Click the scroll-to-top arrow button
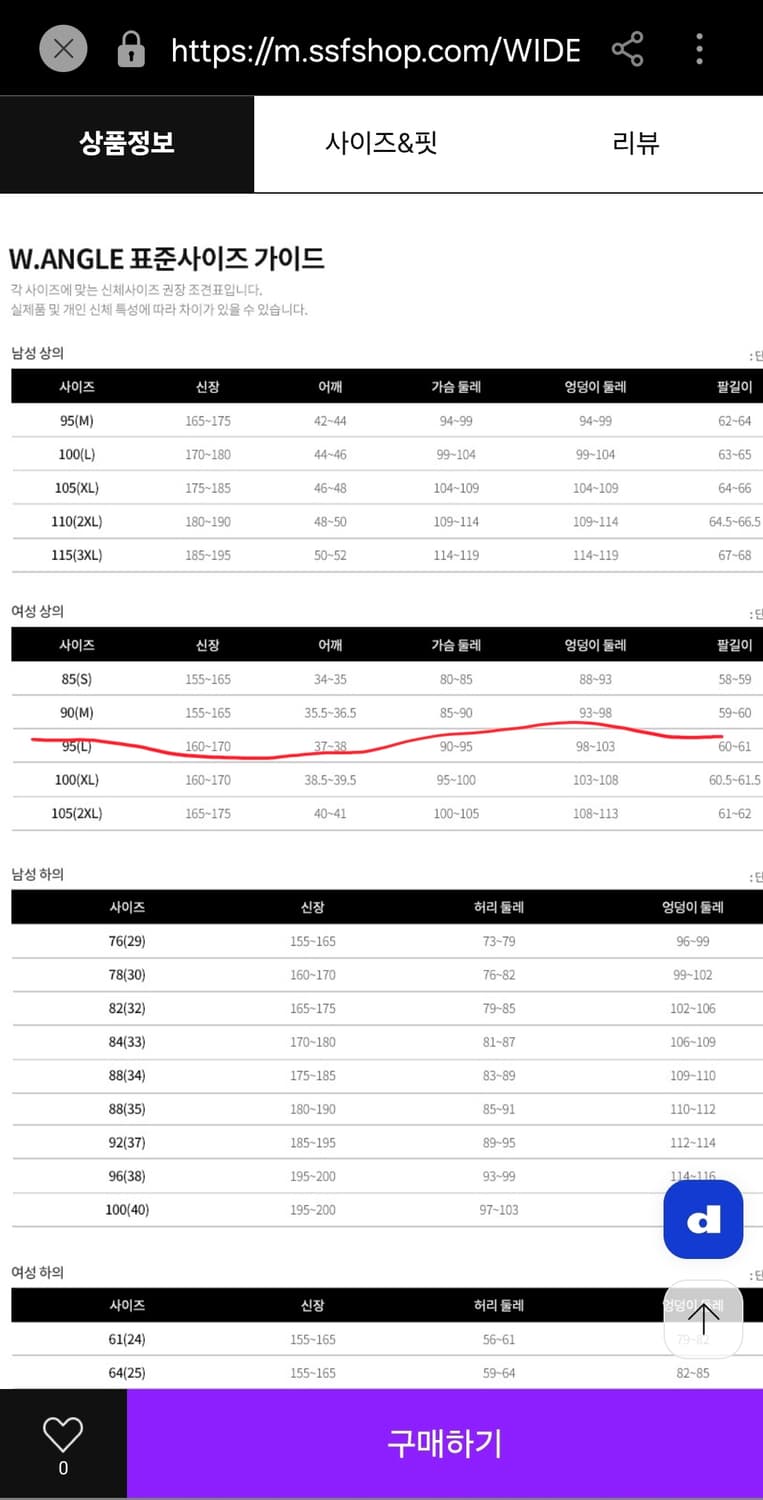 click(703, 1320)
